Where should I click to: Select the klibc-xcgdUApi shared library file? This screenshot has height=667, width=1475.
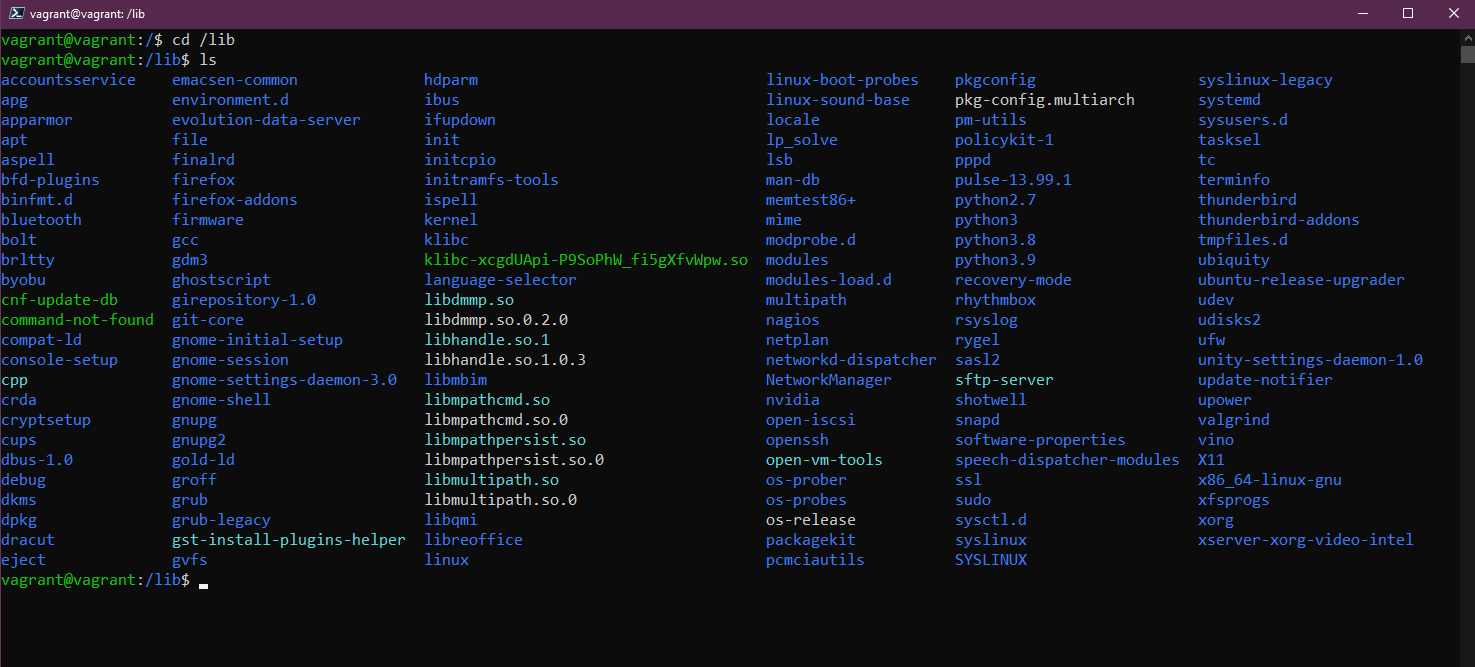pos(584,259)
